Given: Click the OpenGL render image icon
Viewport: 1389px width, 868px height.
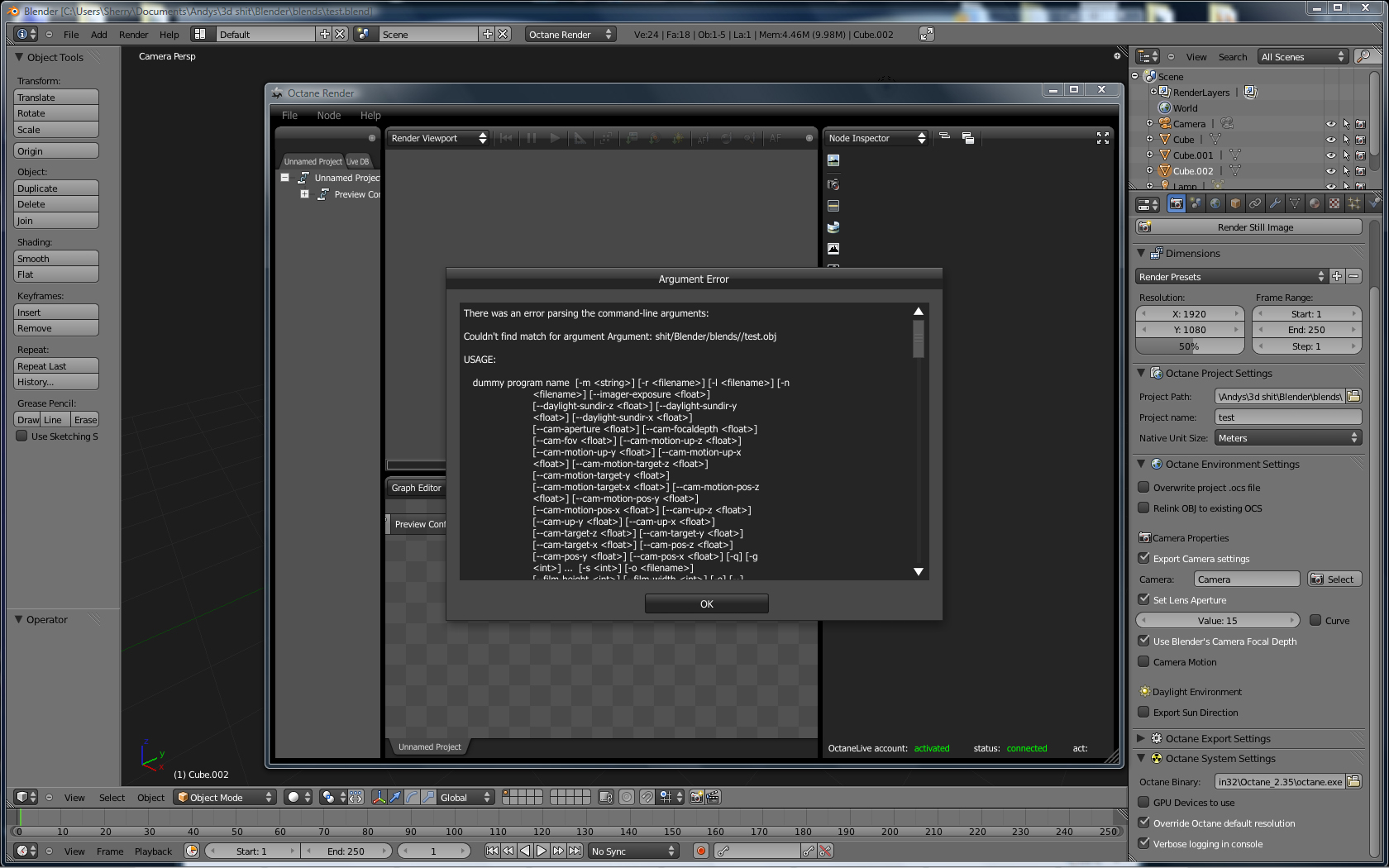Looking at the screenshot, I should point(696,797).
